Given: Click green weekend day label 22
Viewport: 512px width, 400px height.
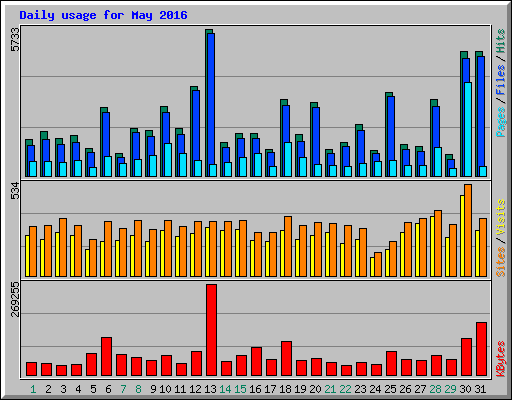Looking at the screenshot, I should click(x=345, y=389).
